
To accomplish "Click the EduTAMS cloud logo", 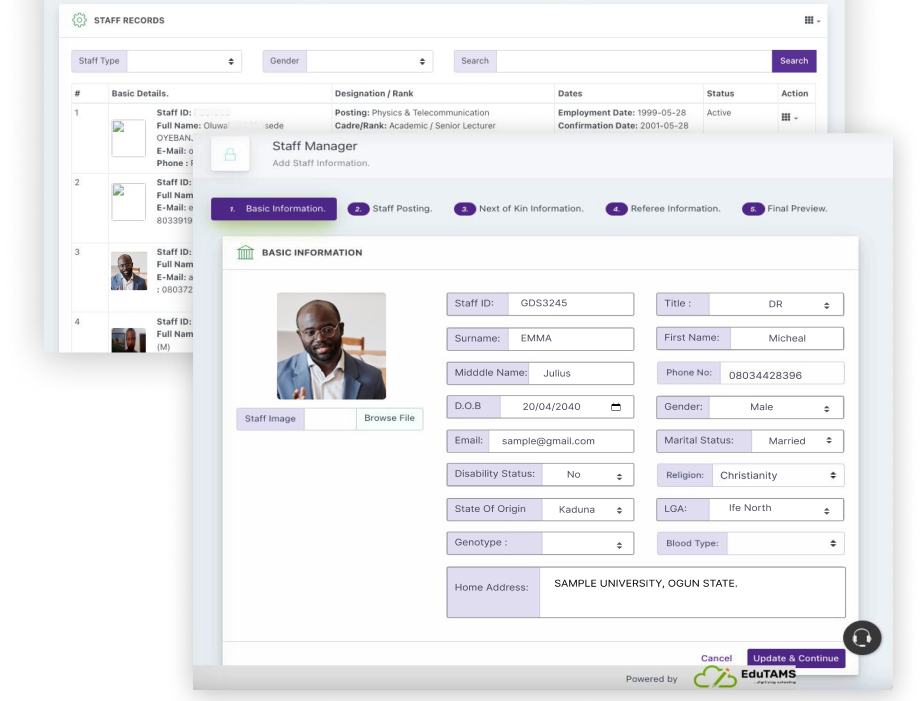I will [x=714, y=677].
